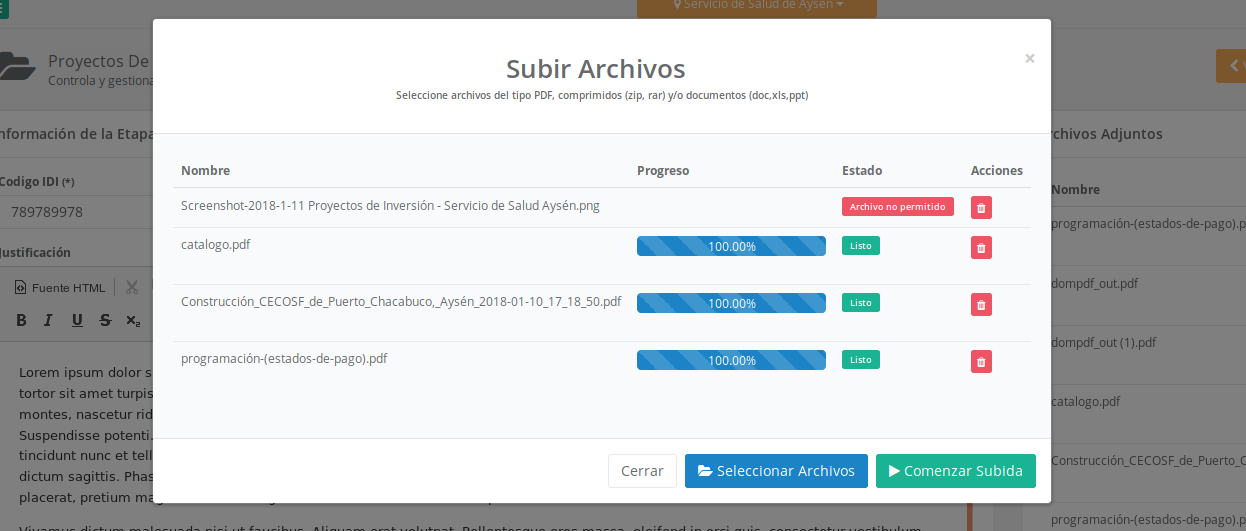Start upload with Comenzar Subida
The image size is (1246, 531).
tap(955, 471)
